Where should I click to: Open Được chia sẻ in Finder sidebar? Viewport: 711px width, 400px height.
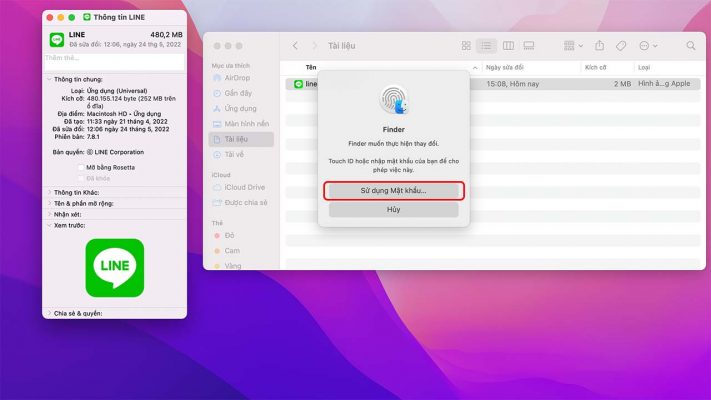tap(241, 203)
